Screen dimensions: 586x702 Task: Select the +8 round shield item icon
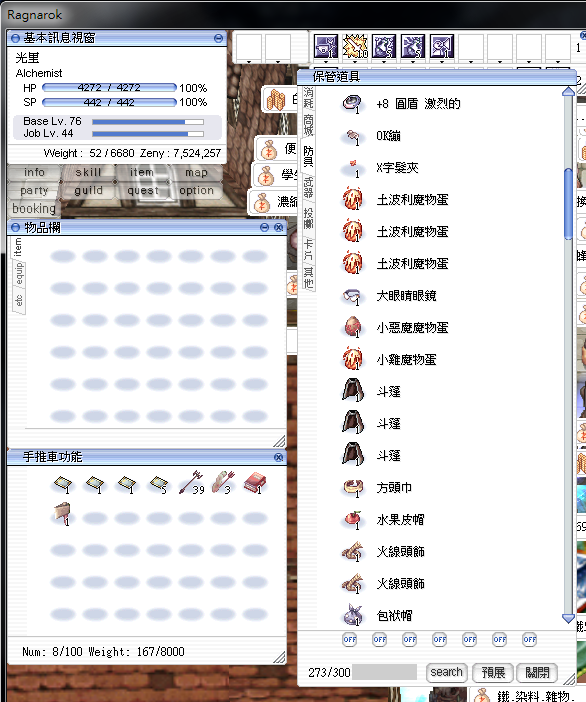(352, 104)
